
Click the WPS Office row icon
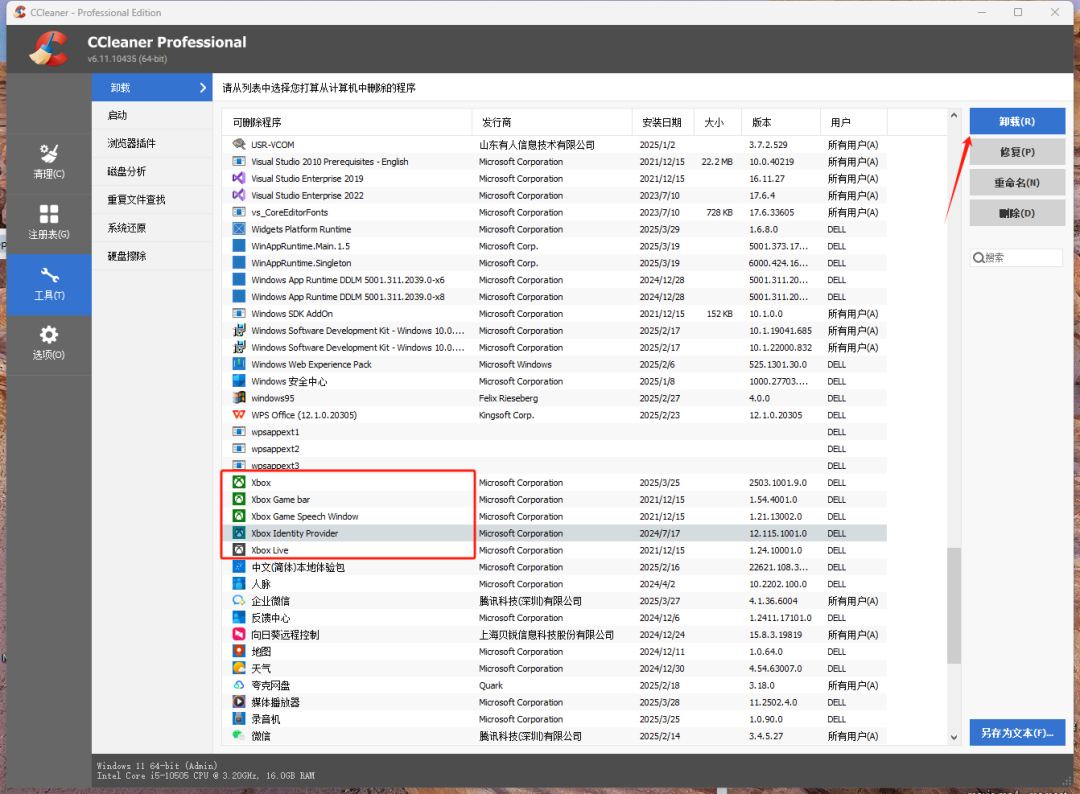tap(239, 415)
